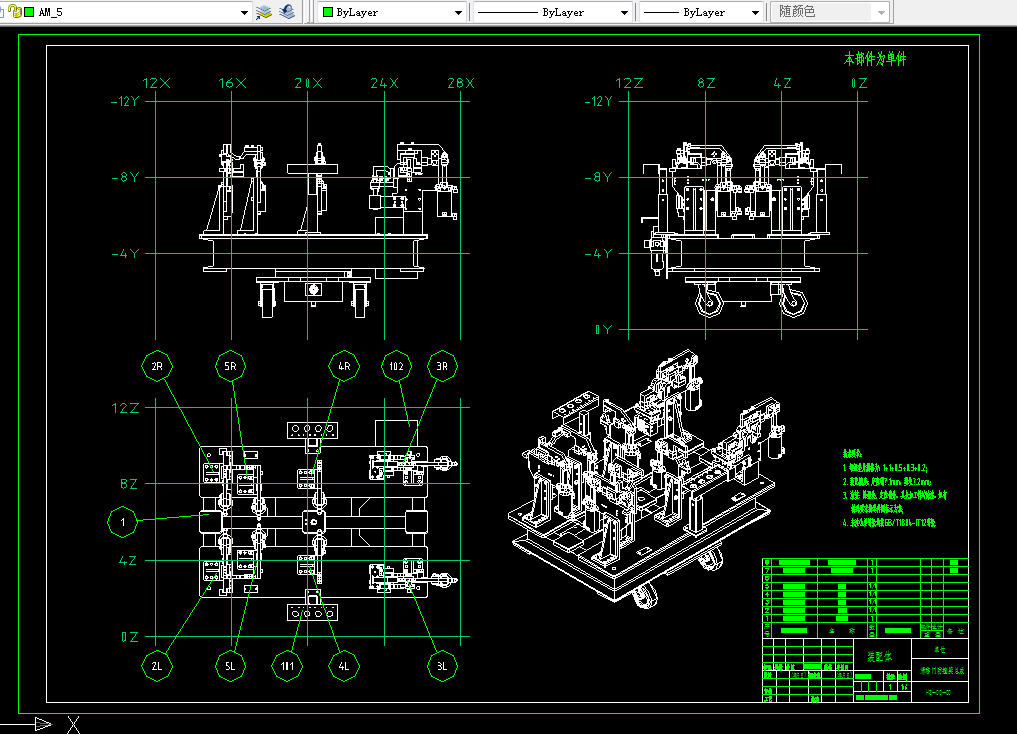Expand the AM_5 layer dropdown list
Viewport: 1017px width, 734px height.
[244, 12]
